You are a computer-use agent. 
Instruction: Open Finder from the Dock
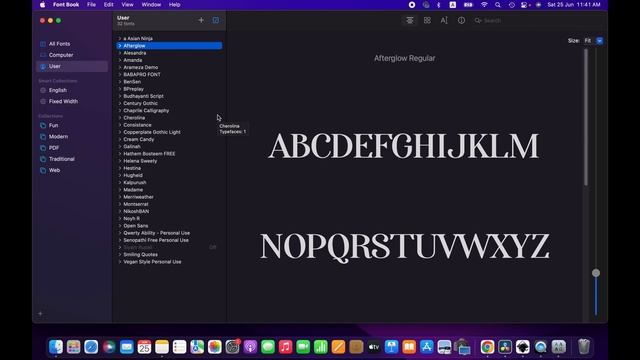pyautogui.click(x=56, y=347)
